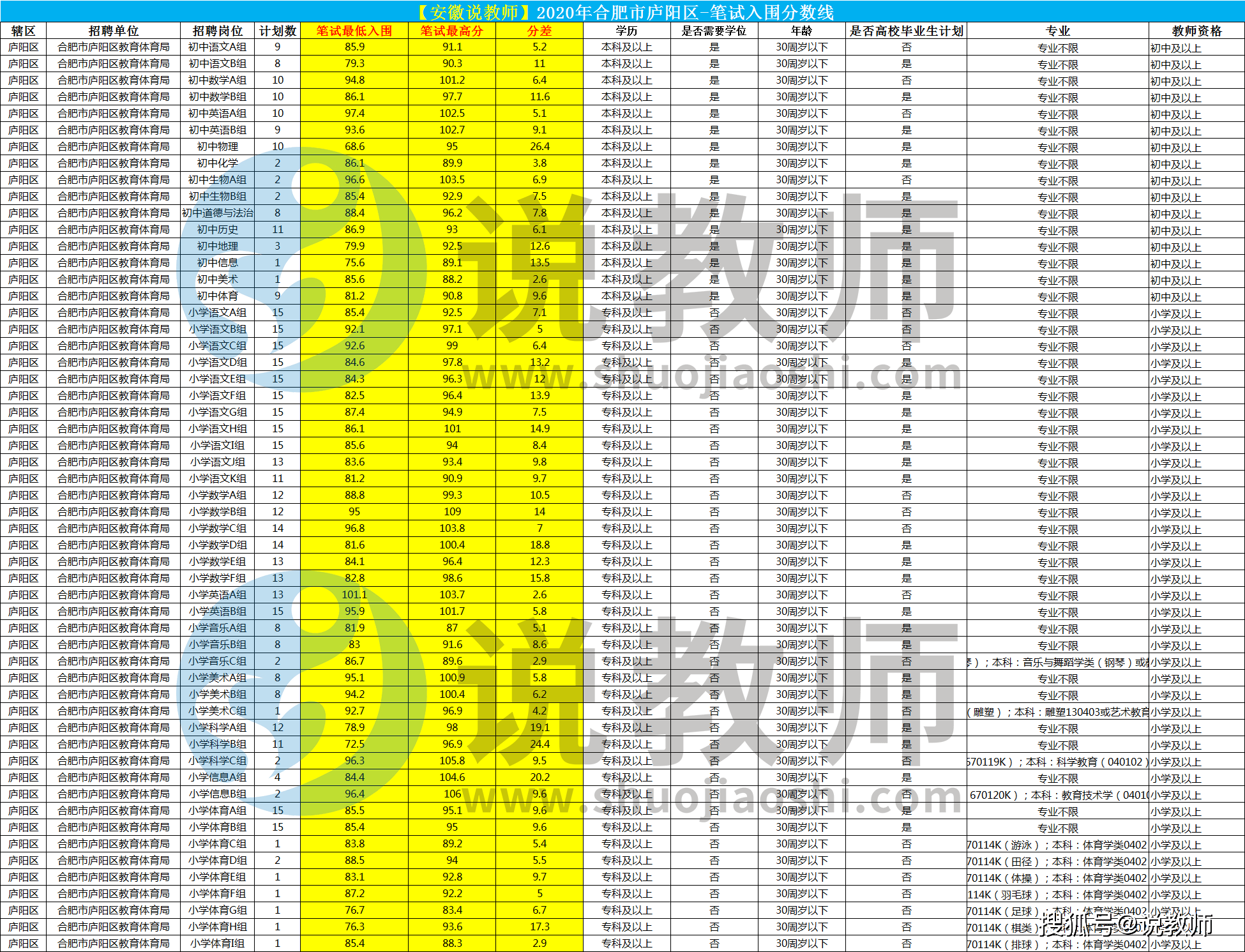Click the 小学信息B组 cell

click(217, 794)
